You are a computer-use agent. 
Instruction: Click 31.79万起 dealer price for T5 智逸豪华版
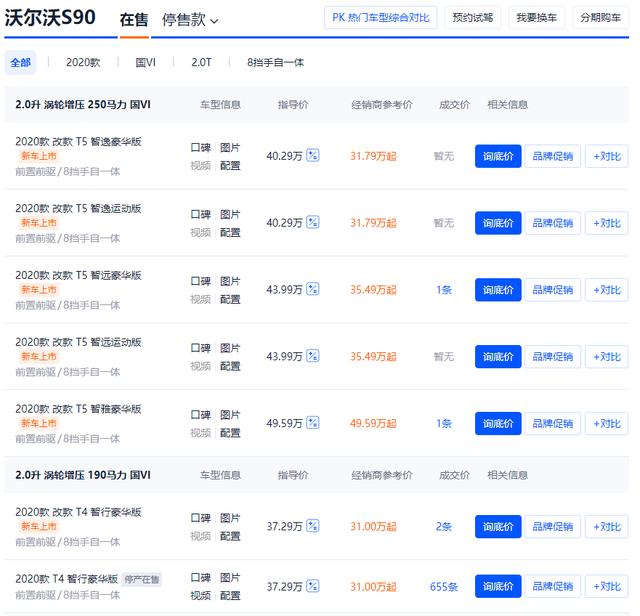(373, 156)
